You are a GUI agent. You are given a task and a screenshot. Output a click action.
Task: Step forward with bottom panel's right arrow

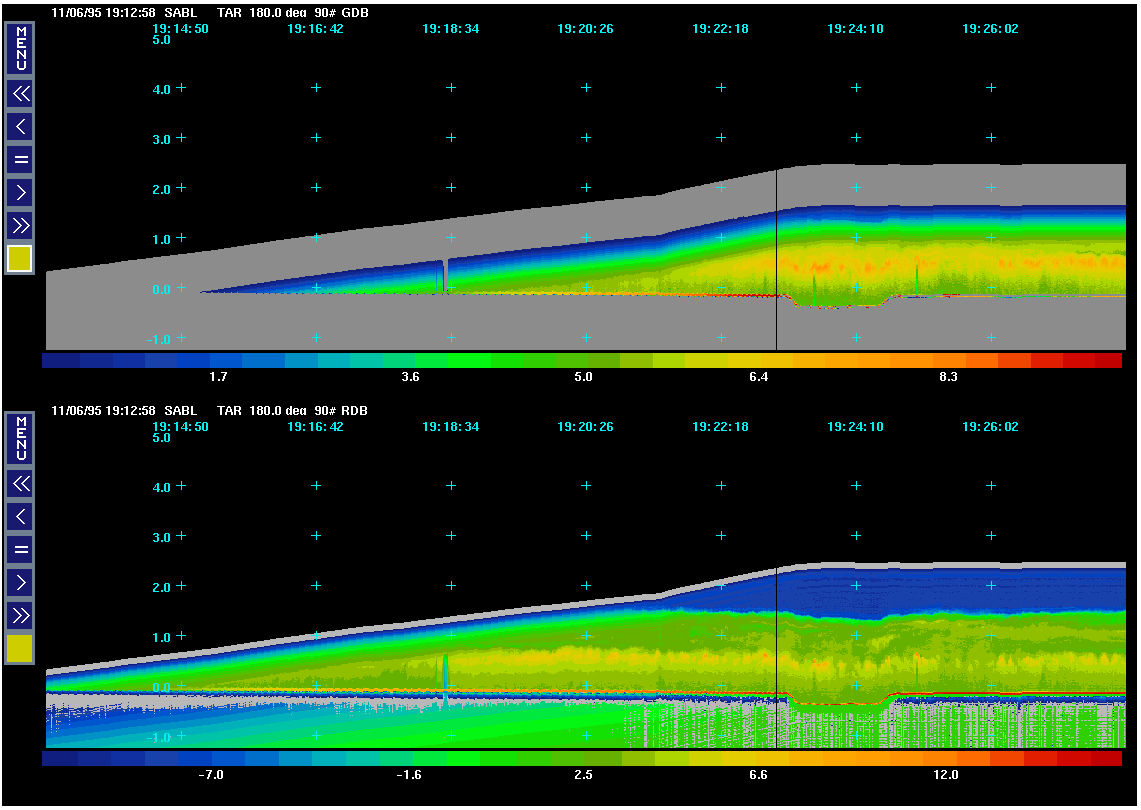pos(20,581)
